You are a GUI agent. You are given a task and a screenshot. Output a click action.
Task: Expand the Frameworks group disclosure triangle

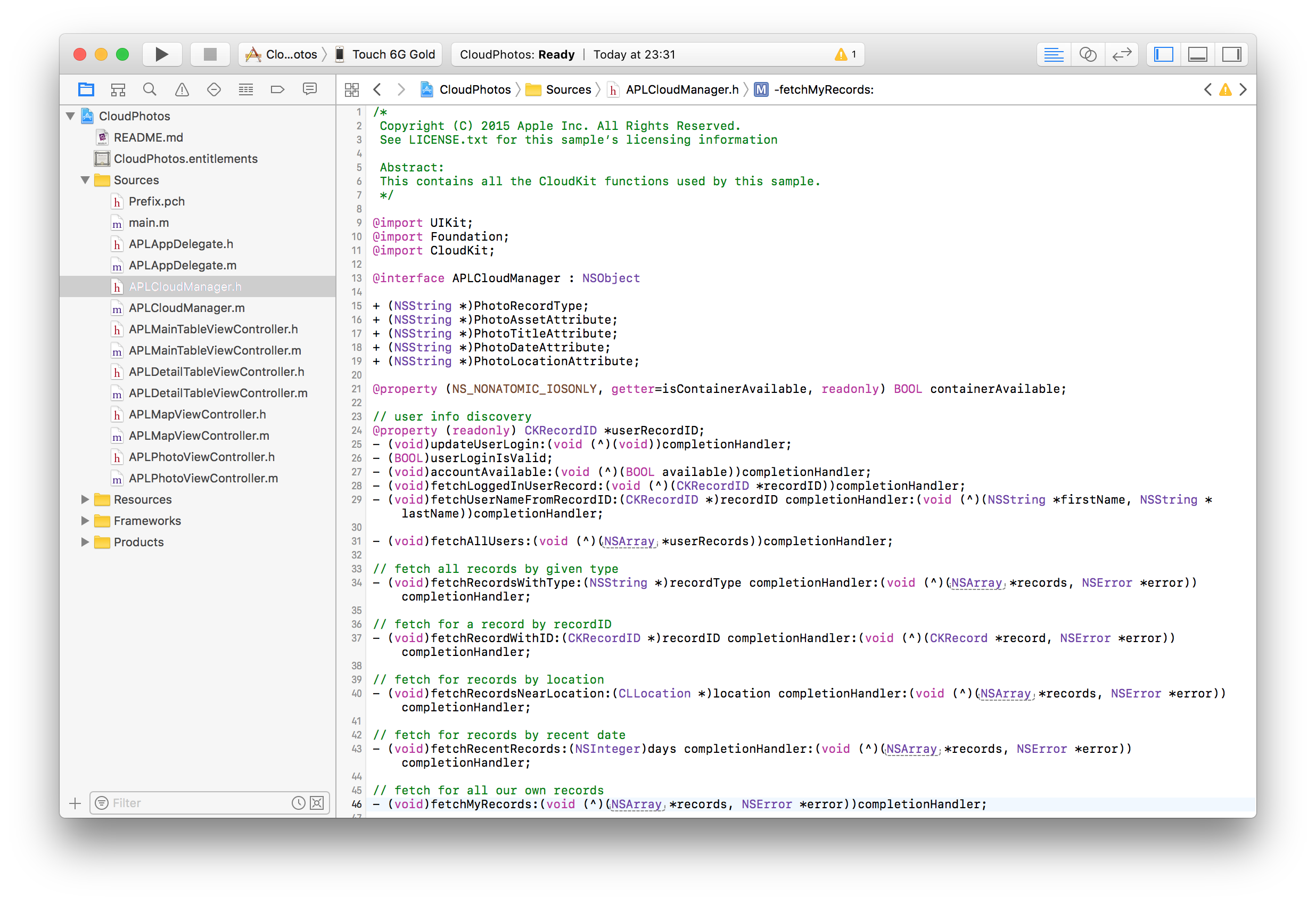pos(86,521)
